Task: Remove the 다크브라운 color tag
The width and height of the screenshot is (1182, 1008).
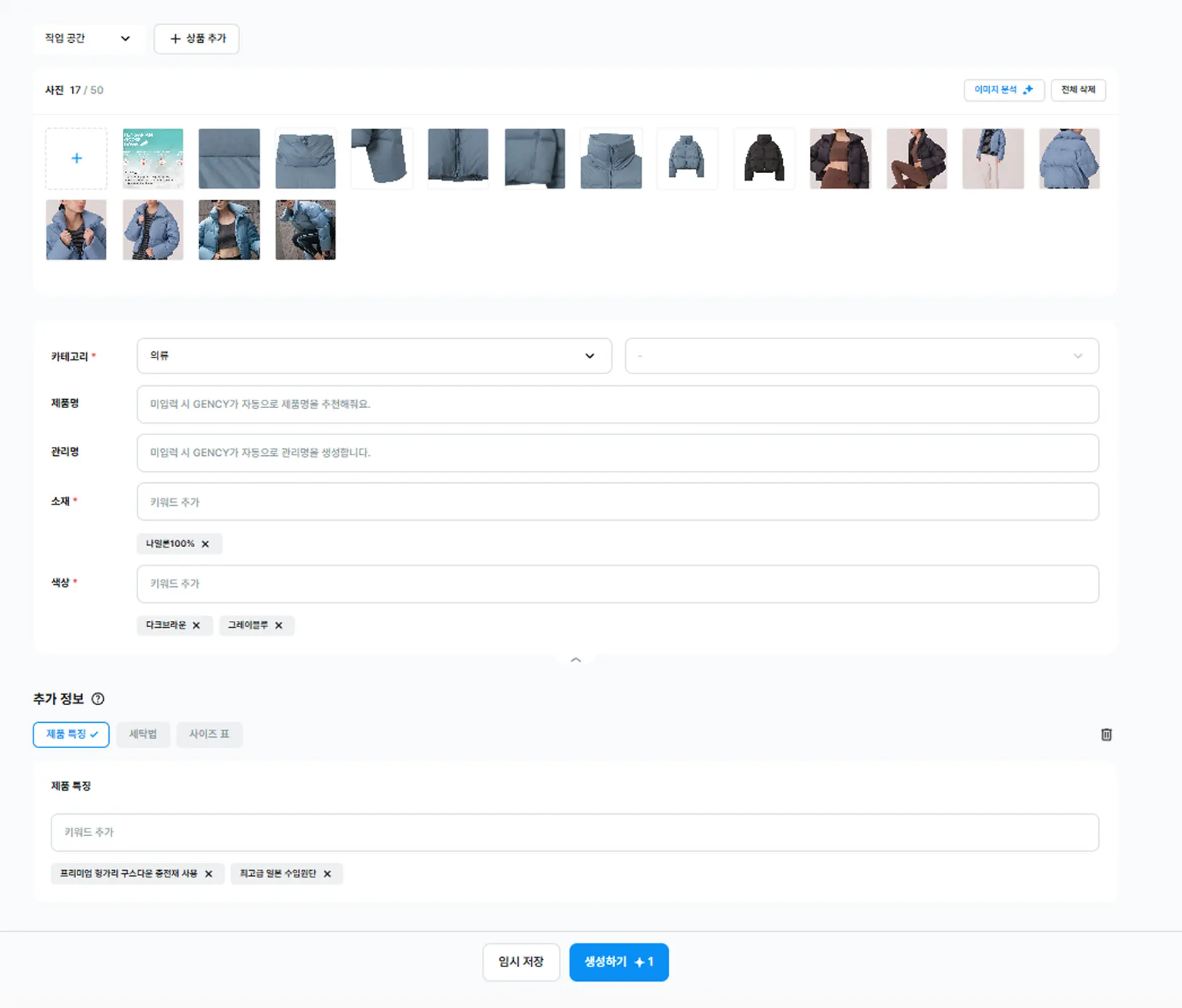Action: click(x=196, y=625)
